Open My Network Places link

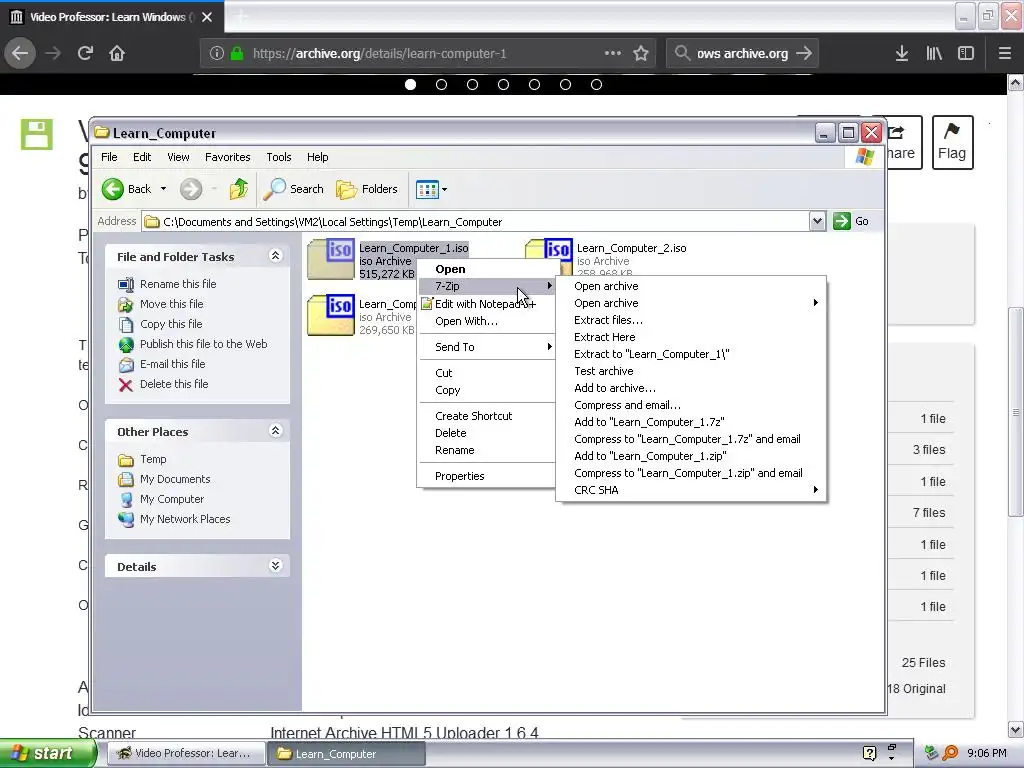185,519
